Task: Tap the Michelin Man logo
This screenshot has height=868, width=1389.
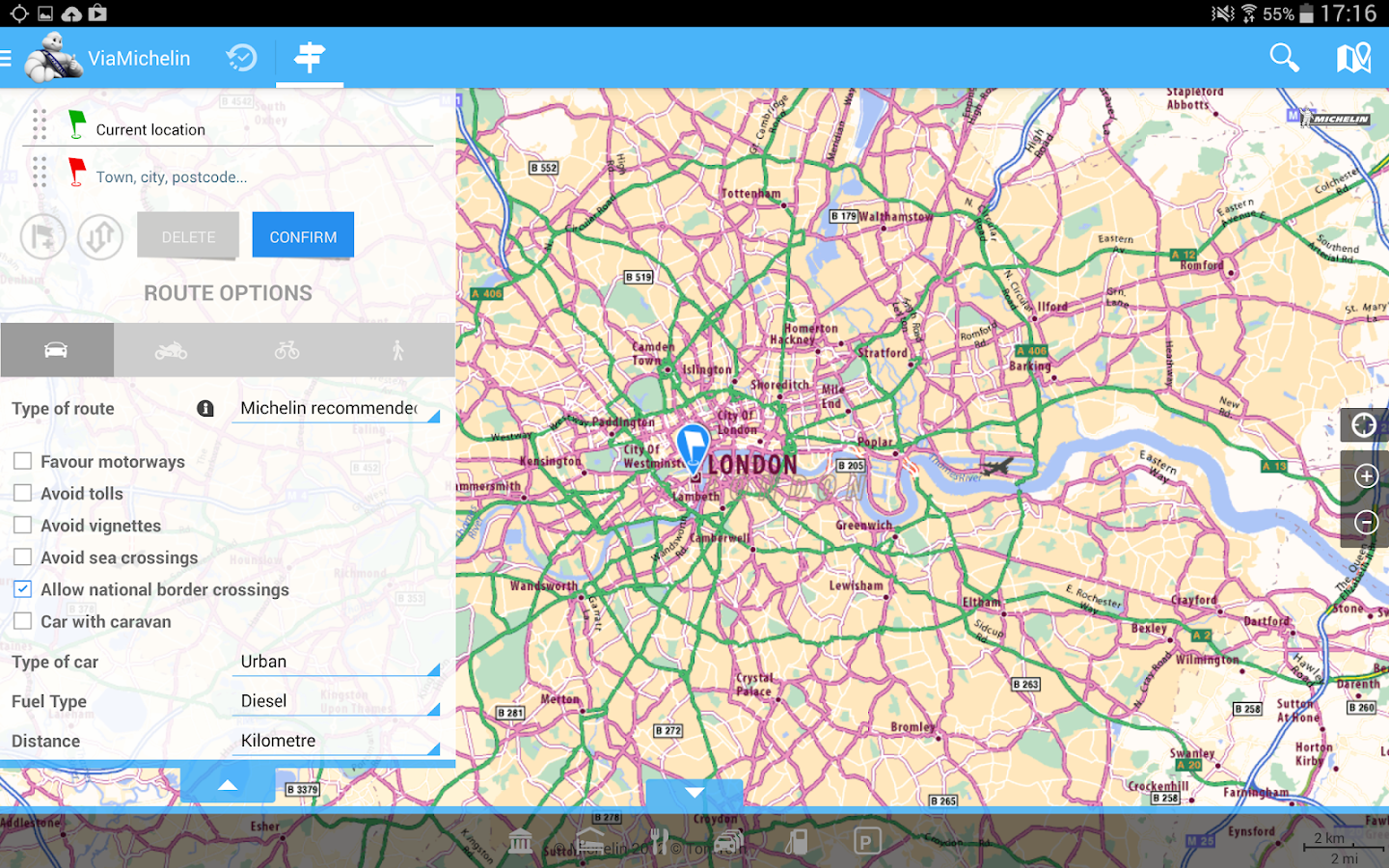Action: 53,58
